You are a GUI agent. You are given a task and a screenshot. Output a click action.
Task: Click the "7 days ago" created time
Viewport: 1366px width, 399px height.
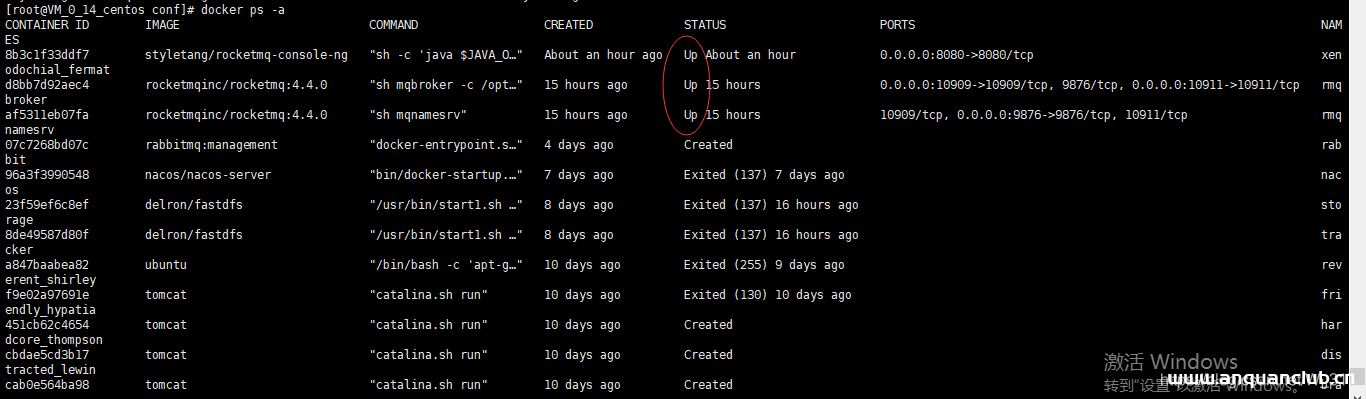point(579,175)
